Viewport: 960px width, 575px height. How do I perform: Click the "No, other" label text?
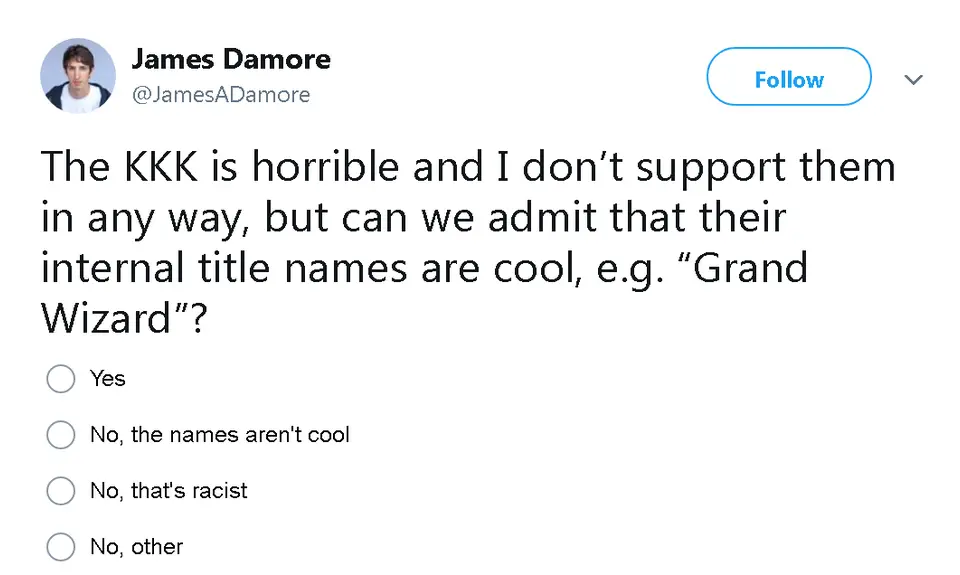(137, 547)
